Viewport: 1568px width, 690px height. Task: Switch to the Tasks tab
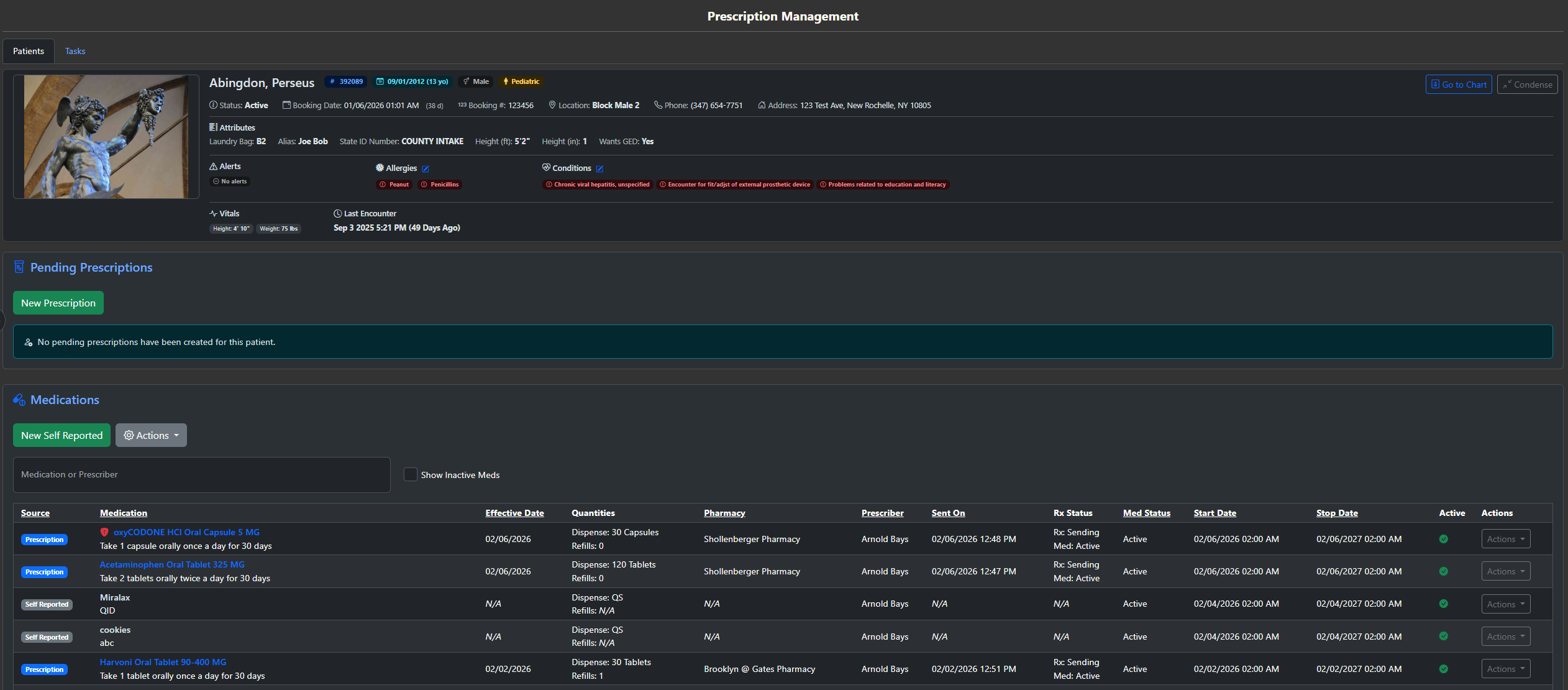coord(75,51)
